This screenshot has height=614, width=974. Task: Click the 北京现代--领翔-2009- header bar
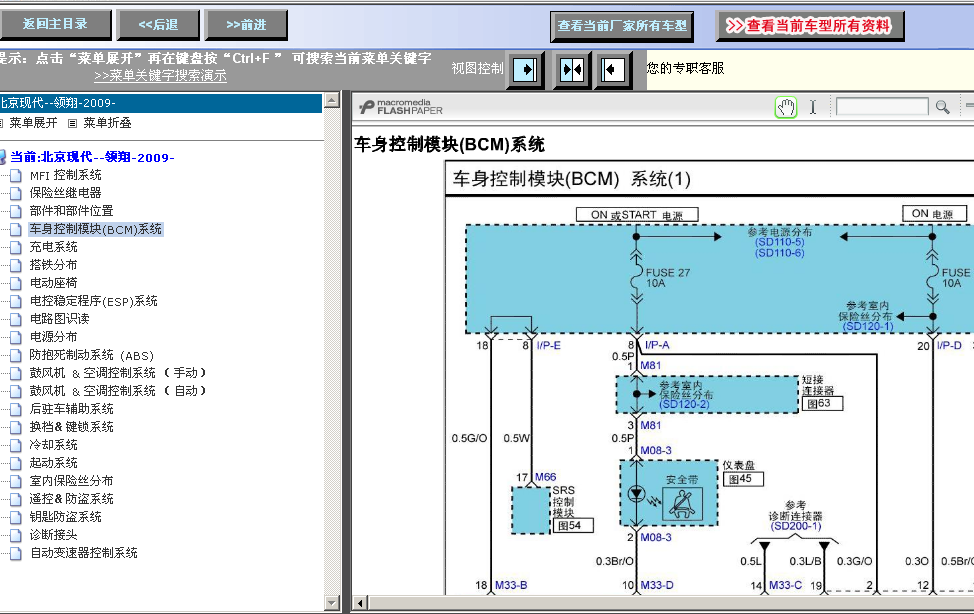point(161,103)
